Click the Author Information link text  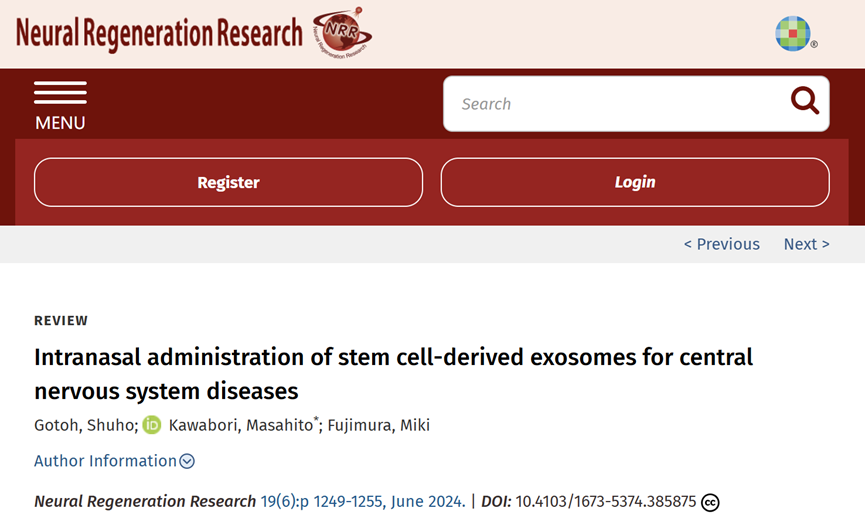105,461
